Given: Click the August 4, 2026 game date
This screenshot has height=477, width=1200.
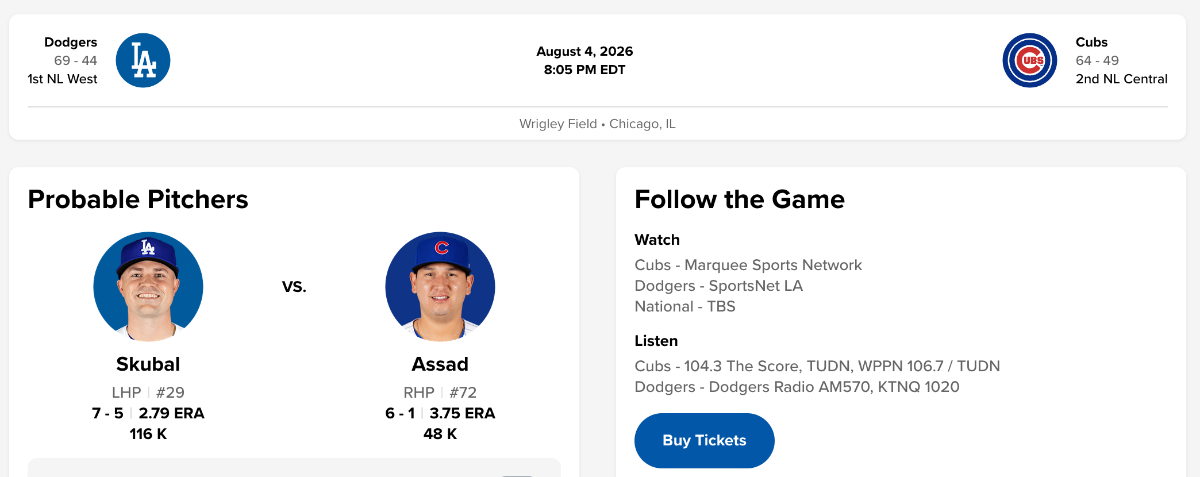Looking at the screenshot, I should click(x=585, y=51).
